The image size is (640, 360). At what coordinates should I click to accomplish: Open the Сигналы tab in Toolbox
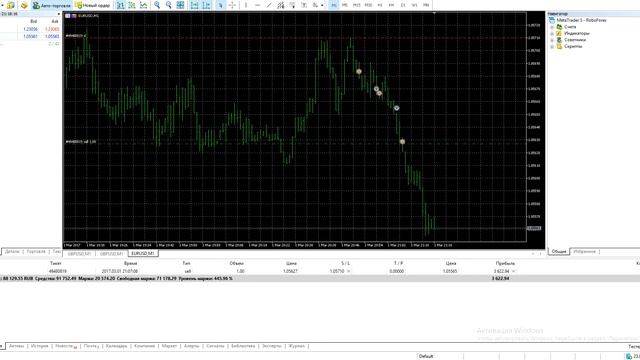[215, 346]
